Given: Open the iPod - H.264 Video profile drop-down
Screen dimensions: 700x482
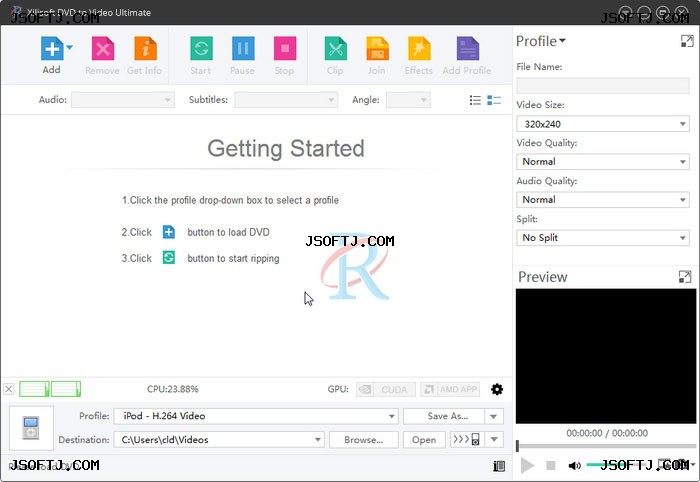Looking at the screenshot, I should (256, 416).
